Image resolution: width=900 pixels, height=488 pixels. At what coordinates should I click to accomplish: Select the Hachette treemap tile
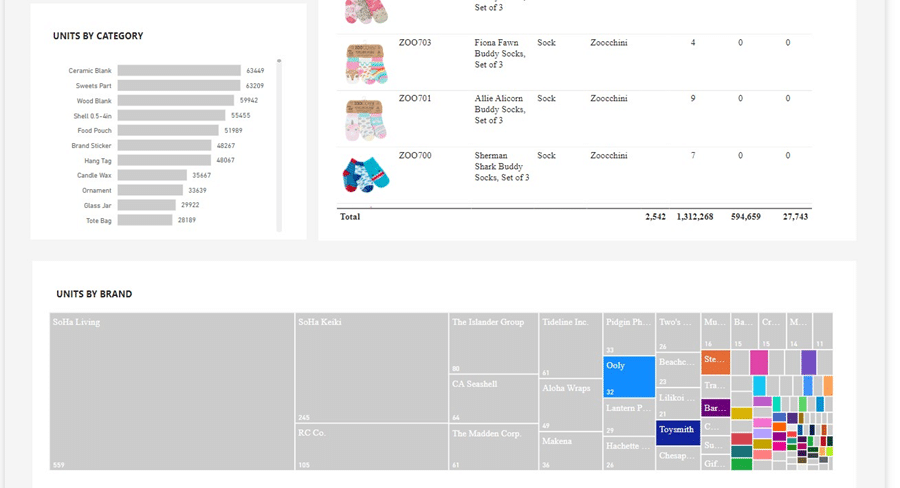[629, 454]
